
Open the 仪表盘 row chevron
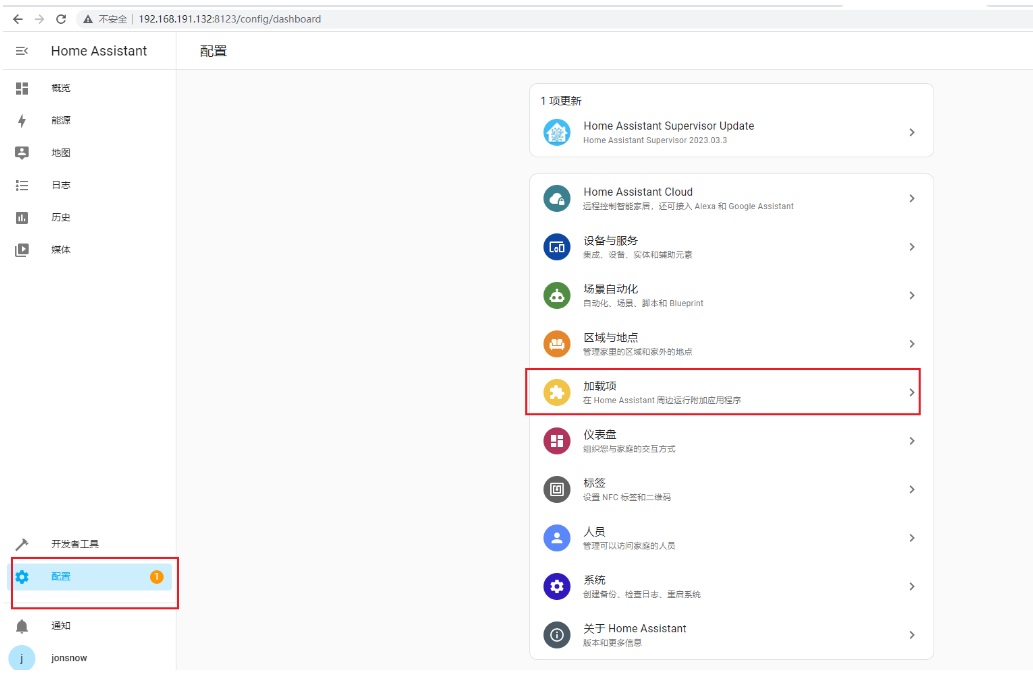pos(912,441)
